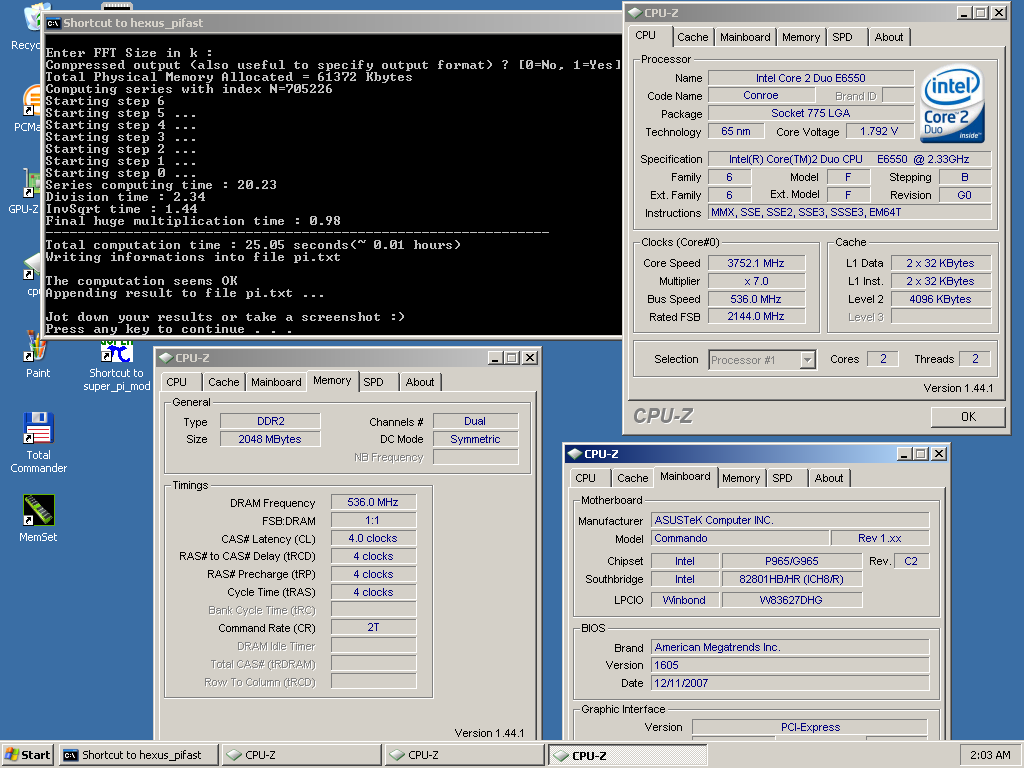Click Memory CPU-Z window title icon
Viewport: 1024px width, 768px height.
(x=166, y=358)
